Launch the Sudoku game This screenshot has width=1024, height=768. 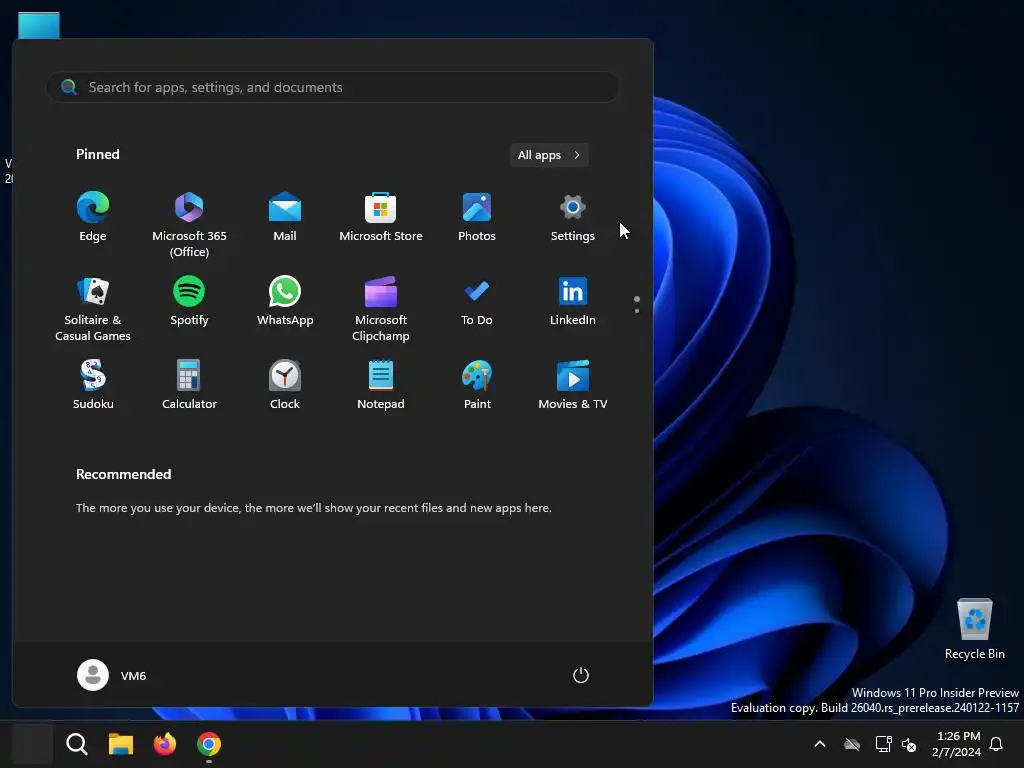pos(93,385)
